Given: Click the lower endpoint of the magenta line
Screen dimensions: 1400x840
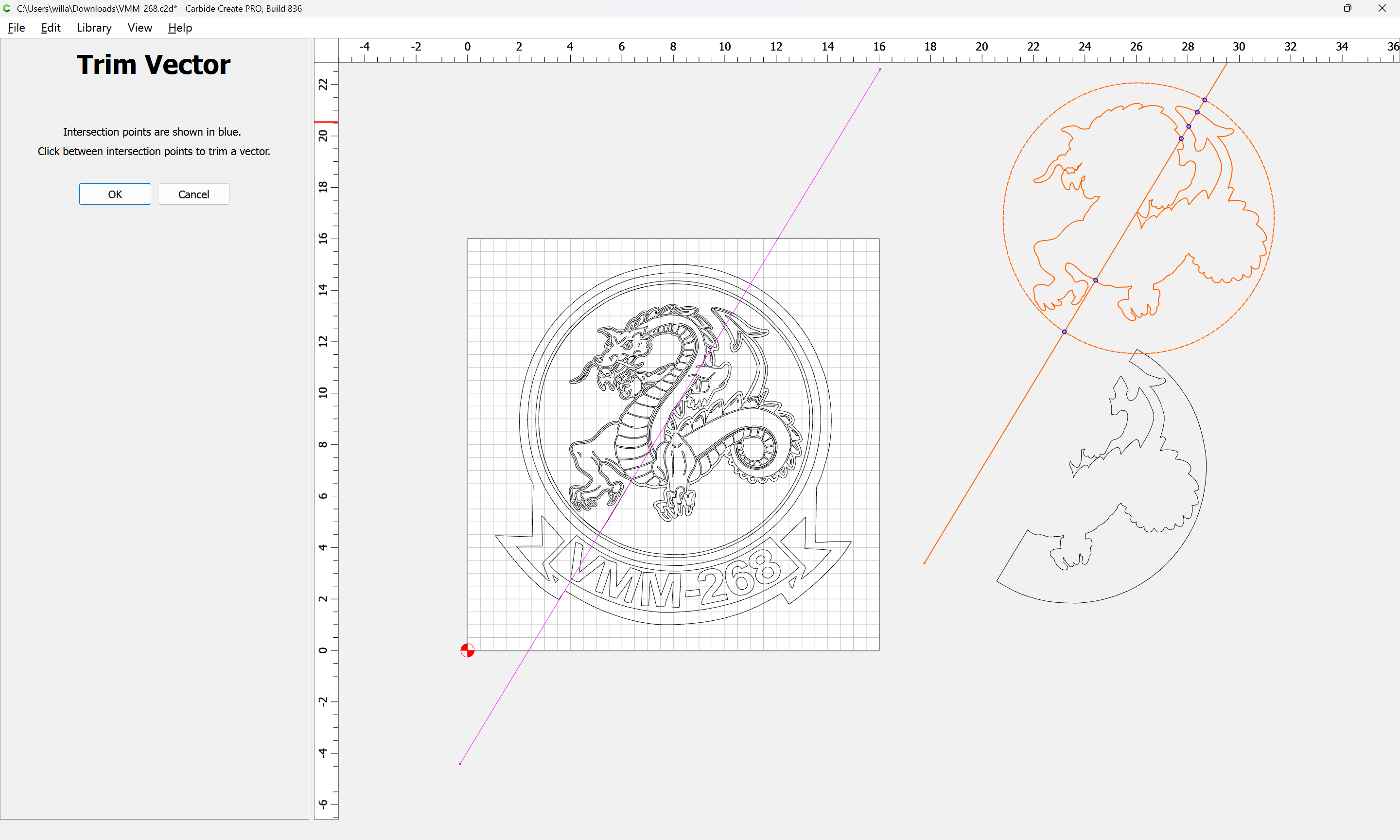Looking at the screenshot, I should pyautogui.click(x=460, y=764).
